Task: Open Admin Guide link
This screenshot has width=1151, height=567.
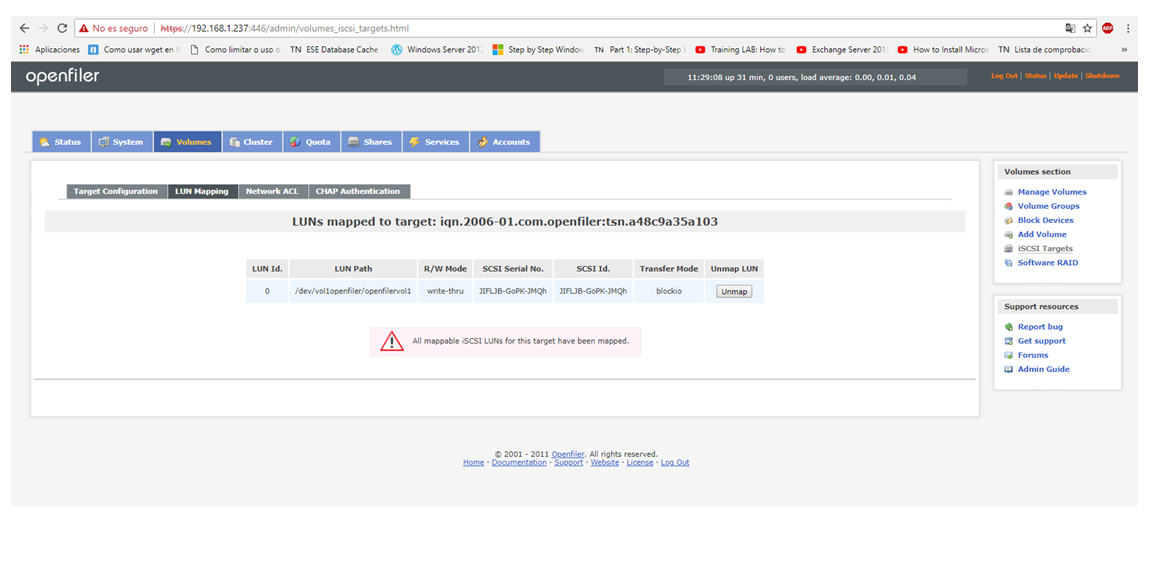Action: click(1043, 369)
